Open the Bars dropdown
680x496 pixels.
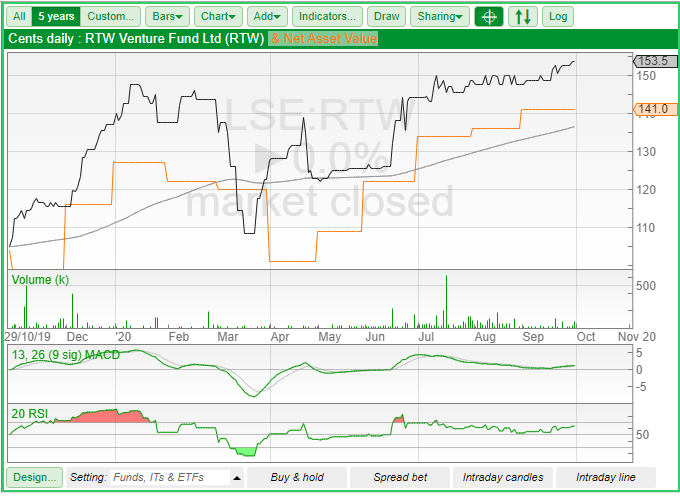pyautogui.click(x=167, y=16)
